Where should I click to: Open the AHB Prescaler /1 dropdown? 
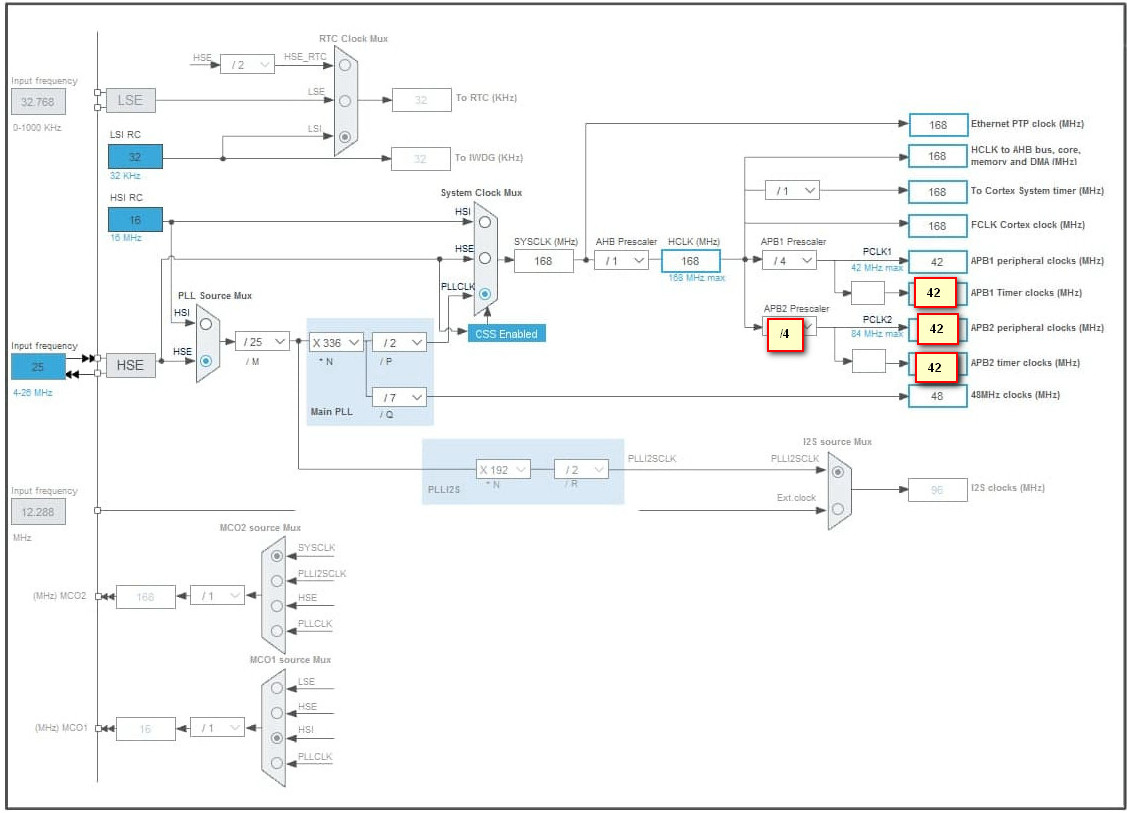[622, 261]
